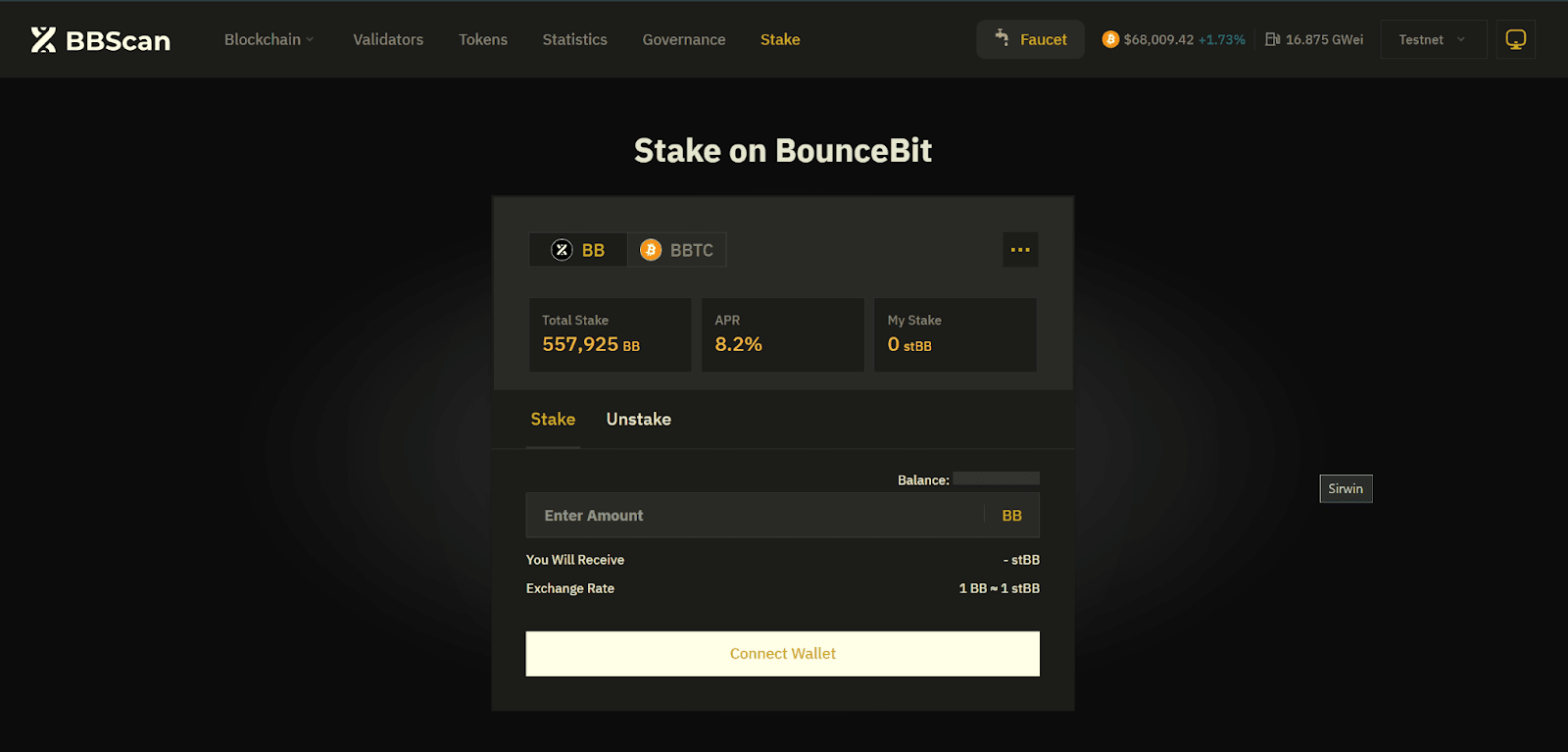Viewport: 1568px width, 752px height.
Task: Click the monitor icon in top right
Action: tap(1515, 39)
